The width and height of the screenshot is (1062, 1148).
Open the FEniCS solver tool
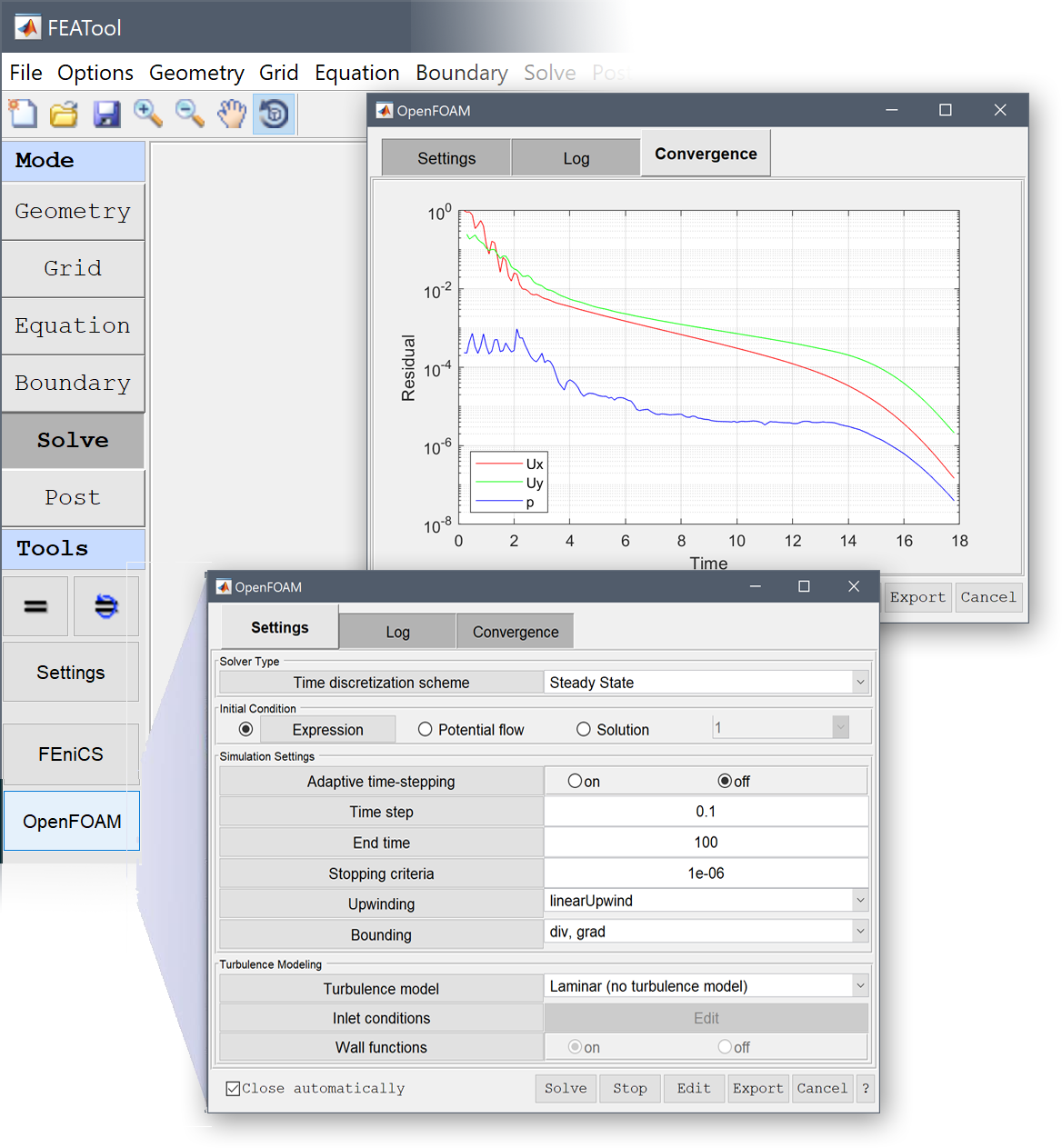coord(71,754)
